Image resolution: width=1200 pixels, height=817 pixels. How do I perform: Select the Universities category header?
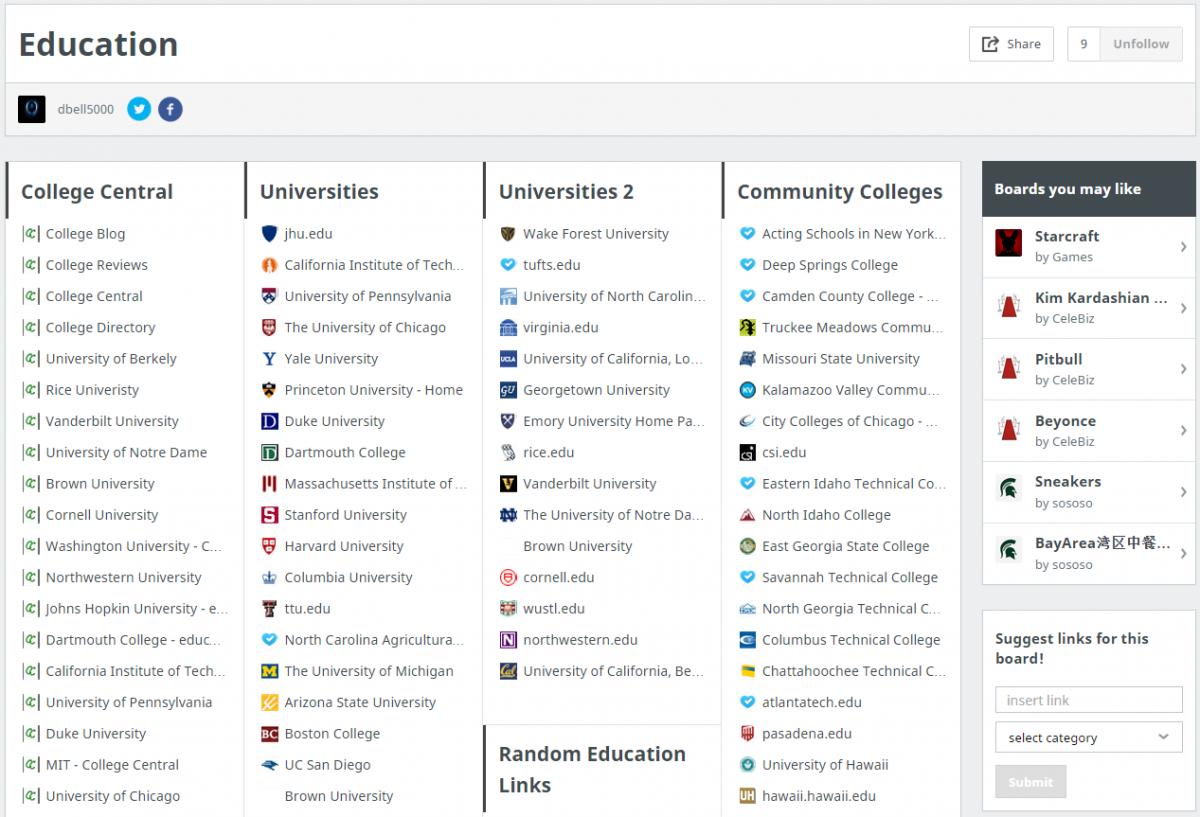click(319, 192)
